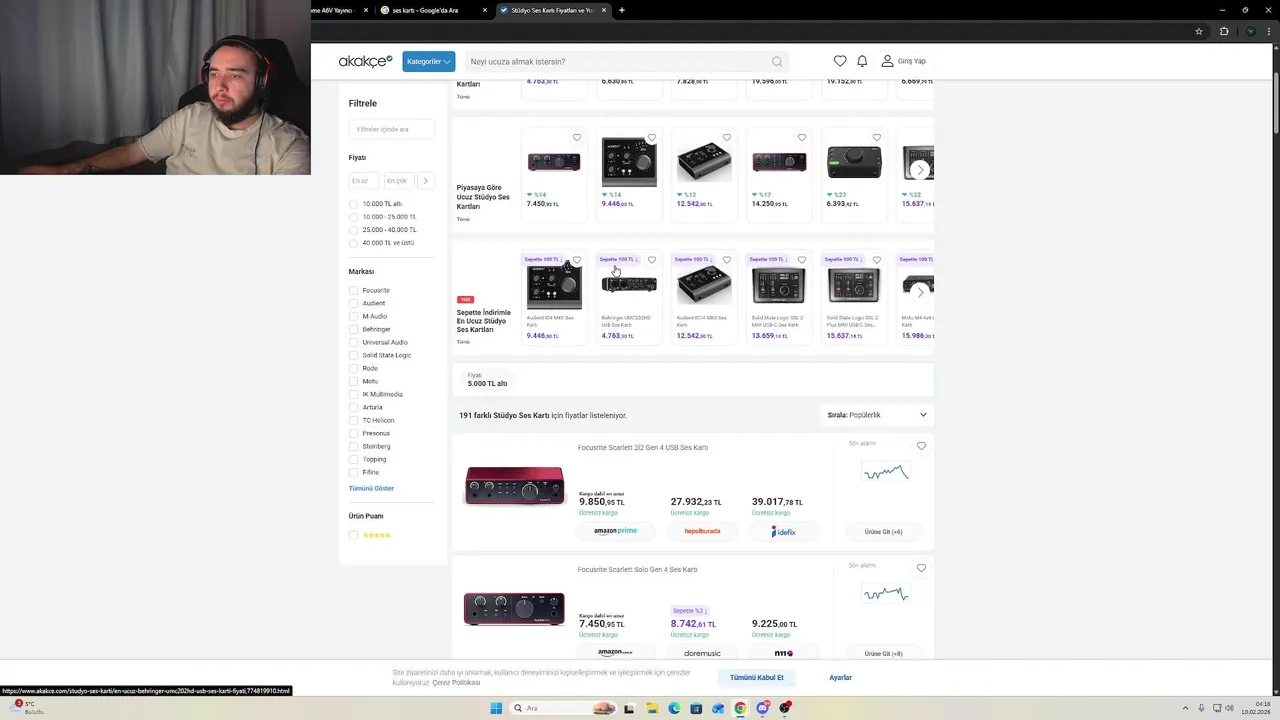Advance 'Piyasaya Göre Ucuz' carousel with next arrow
Image resolution: width=1280 pixels, height=720 pixels.
tap(920, 170)
